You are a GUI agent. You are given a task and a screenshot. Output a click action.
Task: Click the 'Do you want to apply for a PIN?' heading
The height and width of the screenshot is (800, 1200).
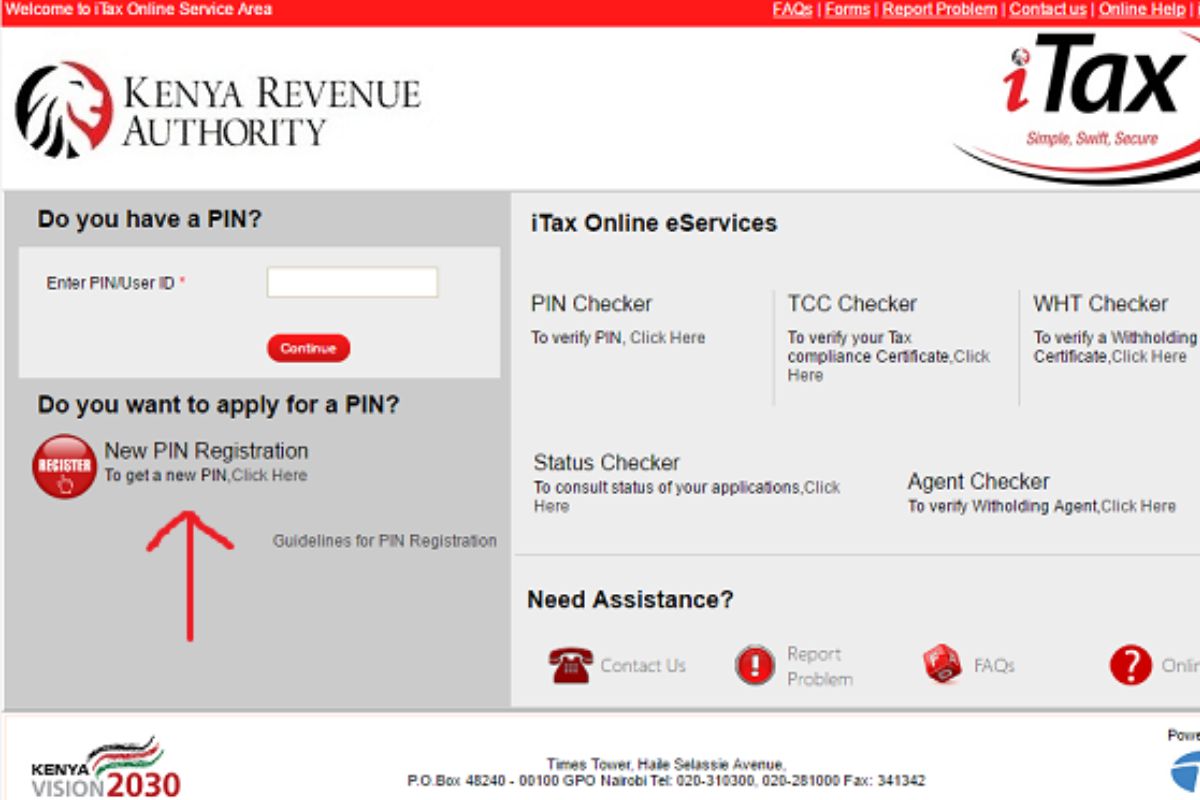pyautogui.click(x=218, y=405)
